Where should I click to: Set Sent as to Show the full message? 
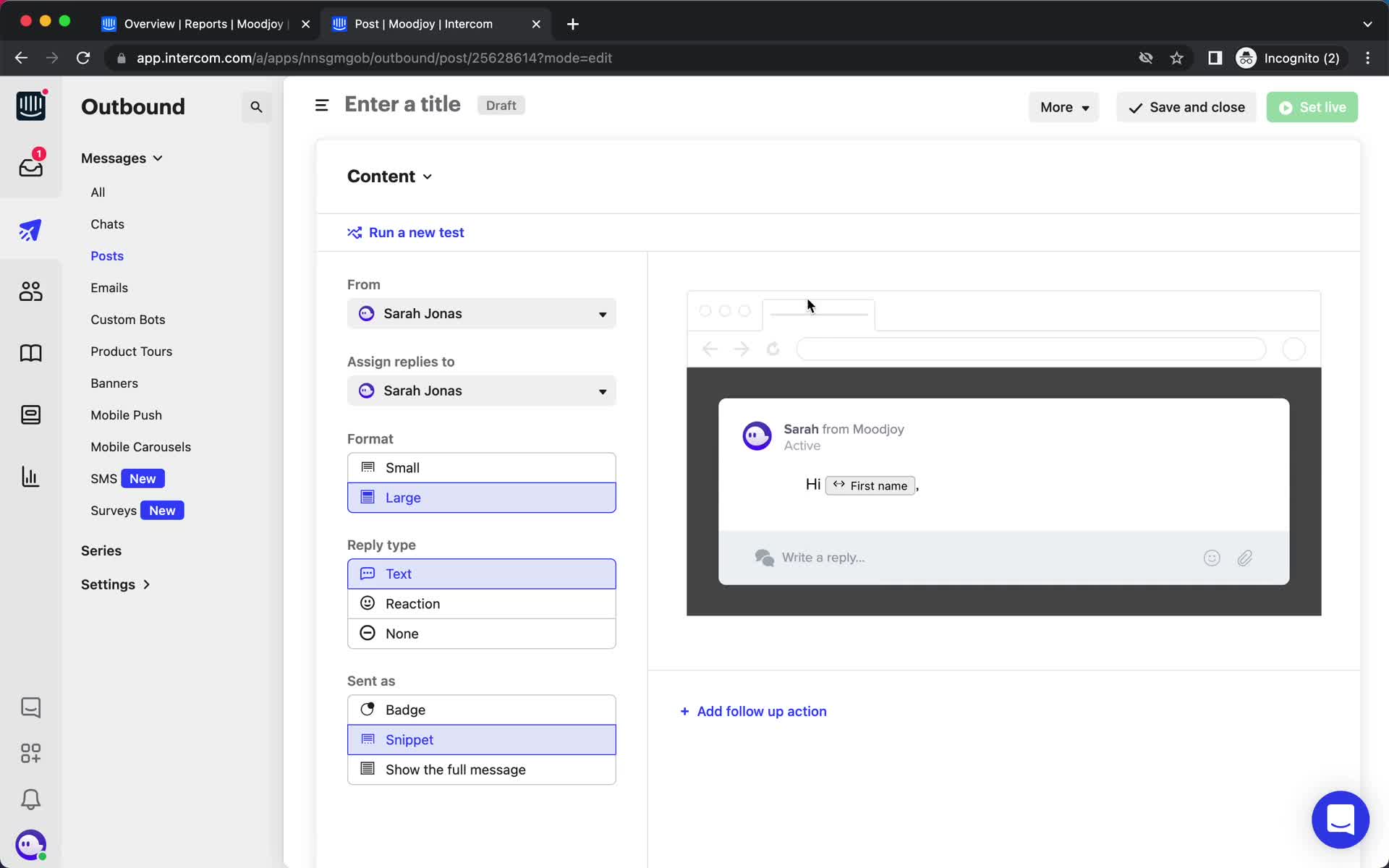(481, 770)
